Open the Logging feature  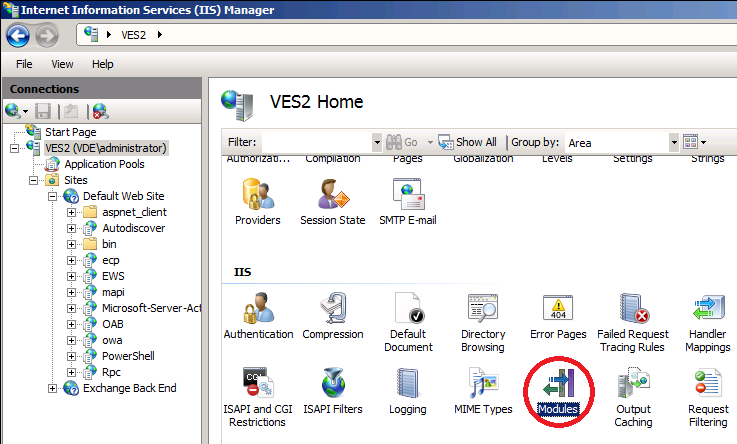[408, 391]
